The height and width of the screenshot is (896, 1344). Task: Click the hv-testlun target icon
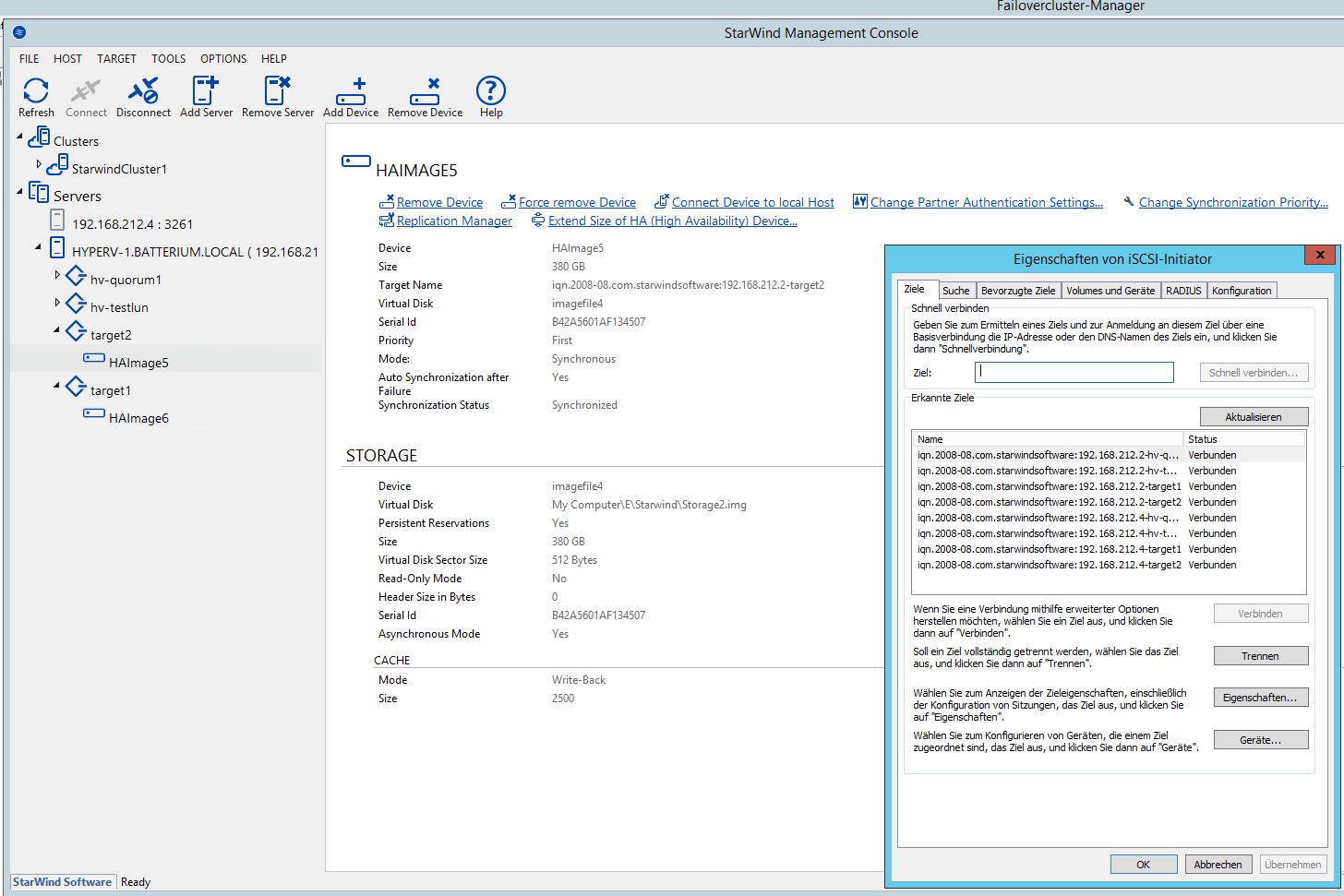coord(76,304)
